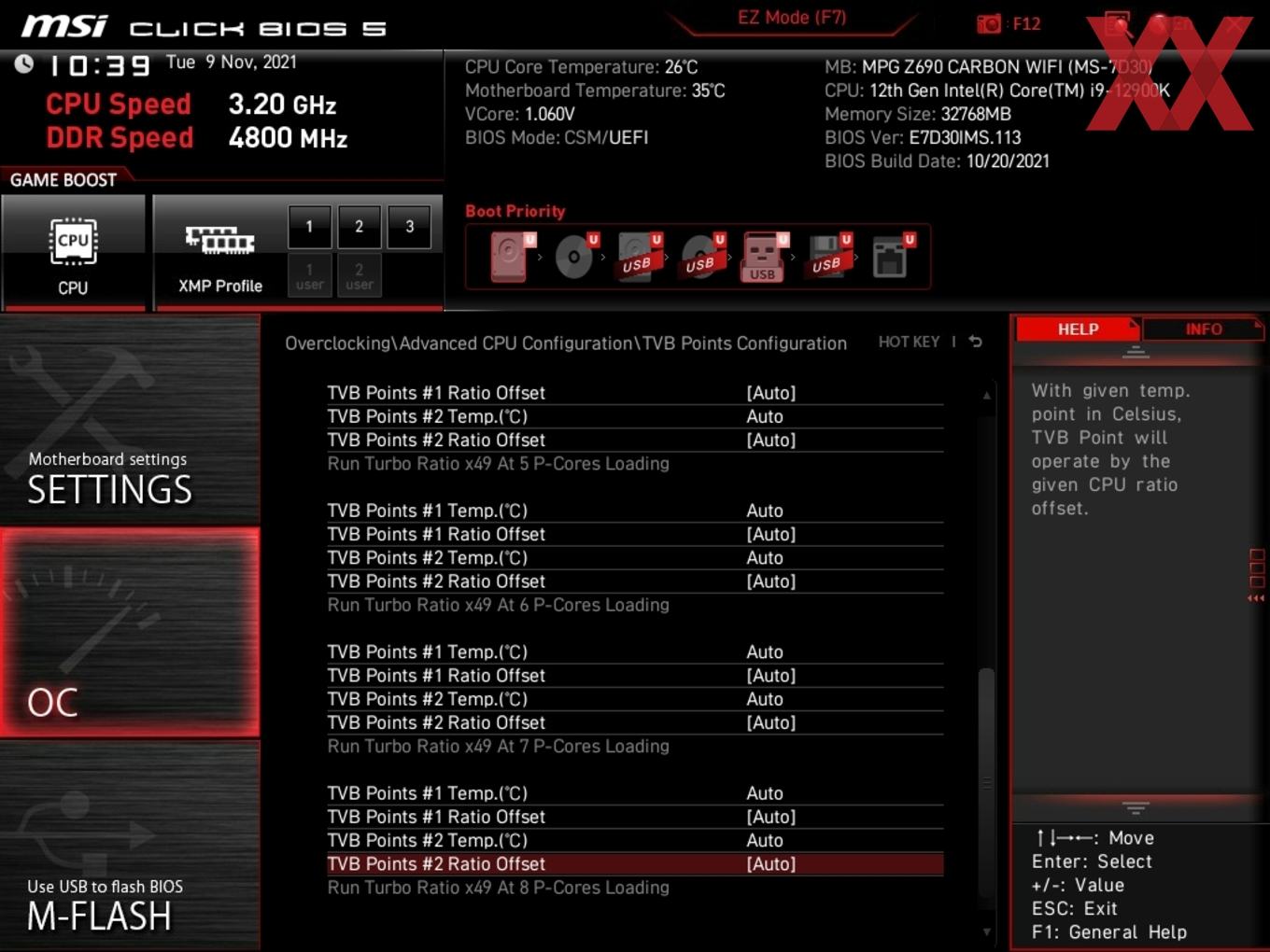
Task: Select the USB key boot device icon
Action: coord(764,256)
